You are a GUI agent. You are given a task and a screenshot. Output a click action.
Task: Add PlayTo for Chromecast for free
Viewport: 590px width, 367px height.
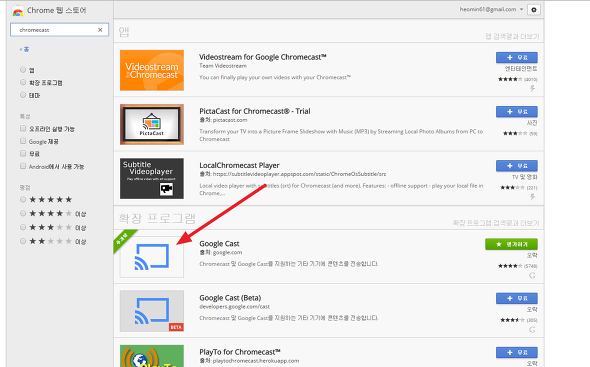(x=517, y=353)
